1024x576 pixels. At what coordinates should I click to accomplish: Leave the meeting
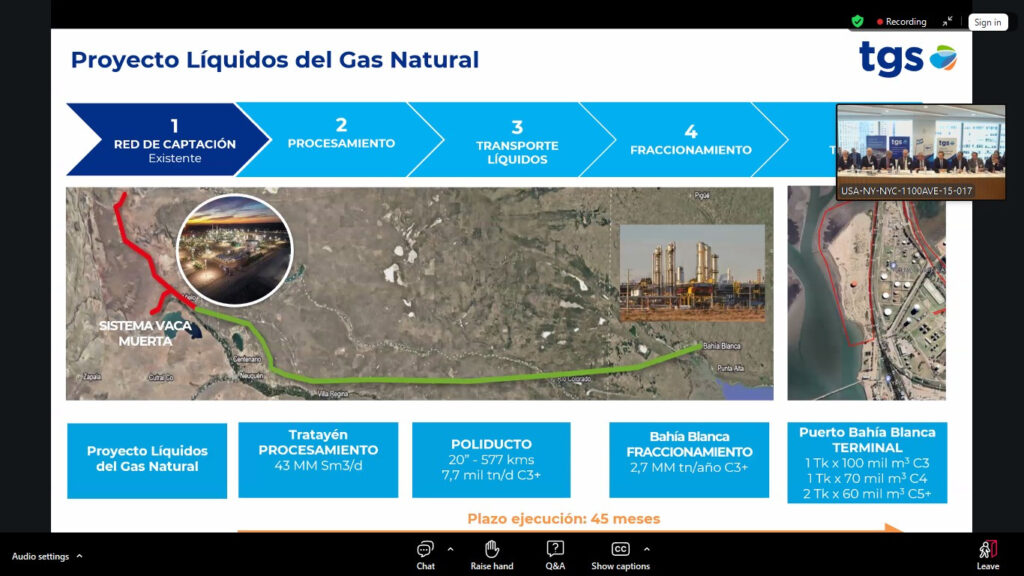coord(987,554)
